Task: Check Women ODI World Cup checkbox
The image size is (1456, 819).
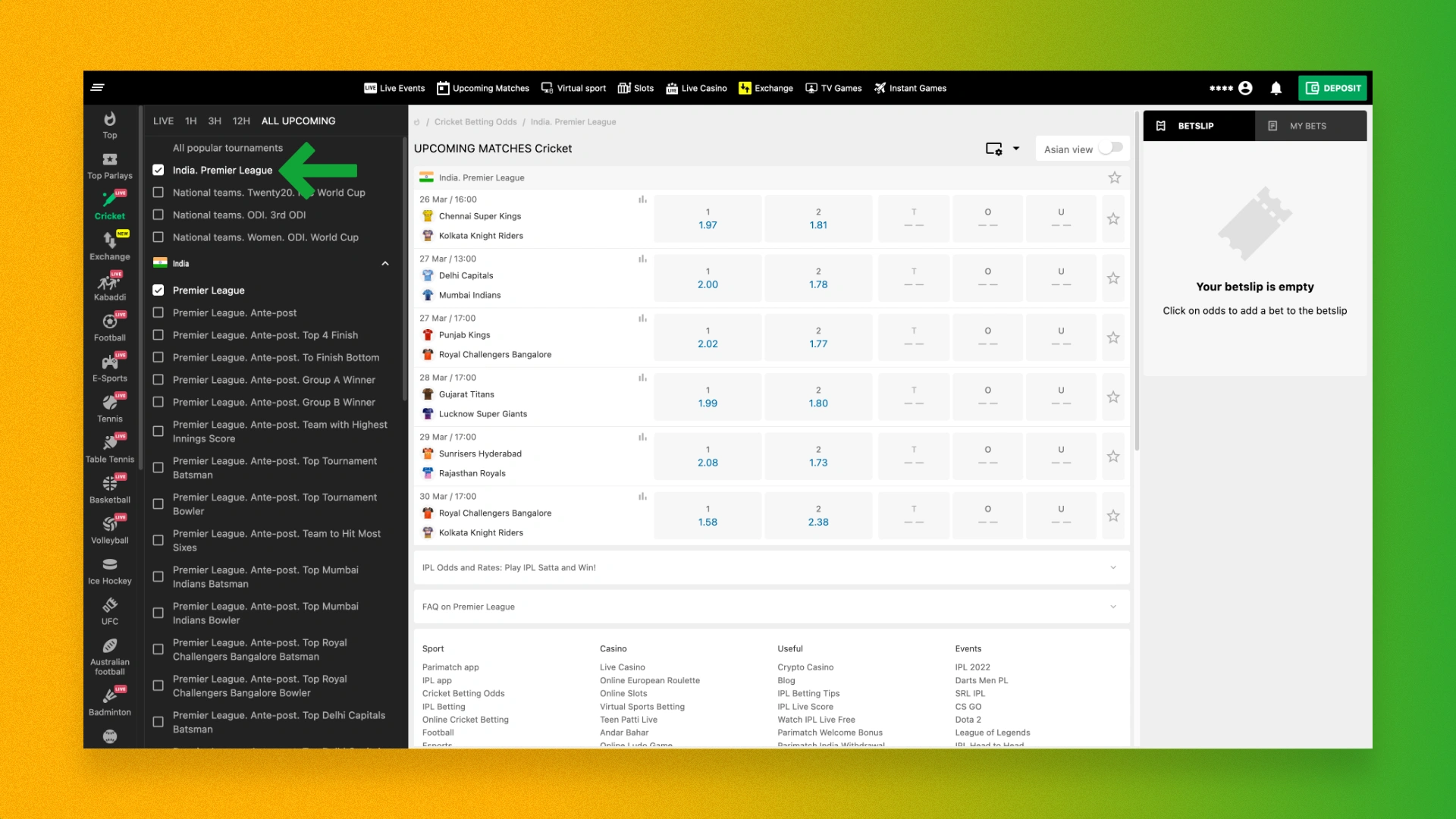Action: coord(158,237)
